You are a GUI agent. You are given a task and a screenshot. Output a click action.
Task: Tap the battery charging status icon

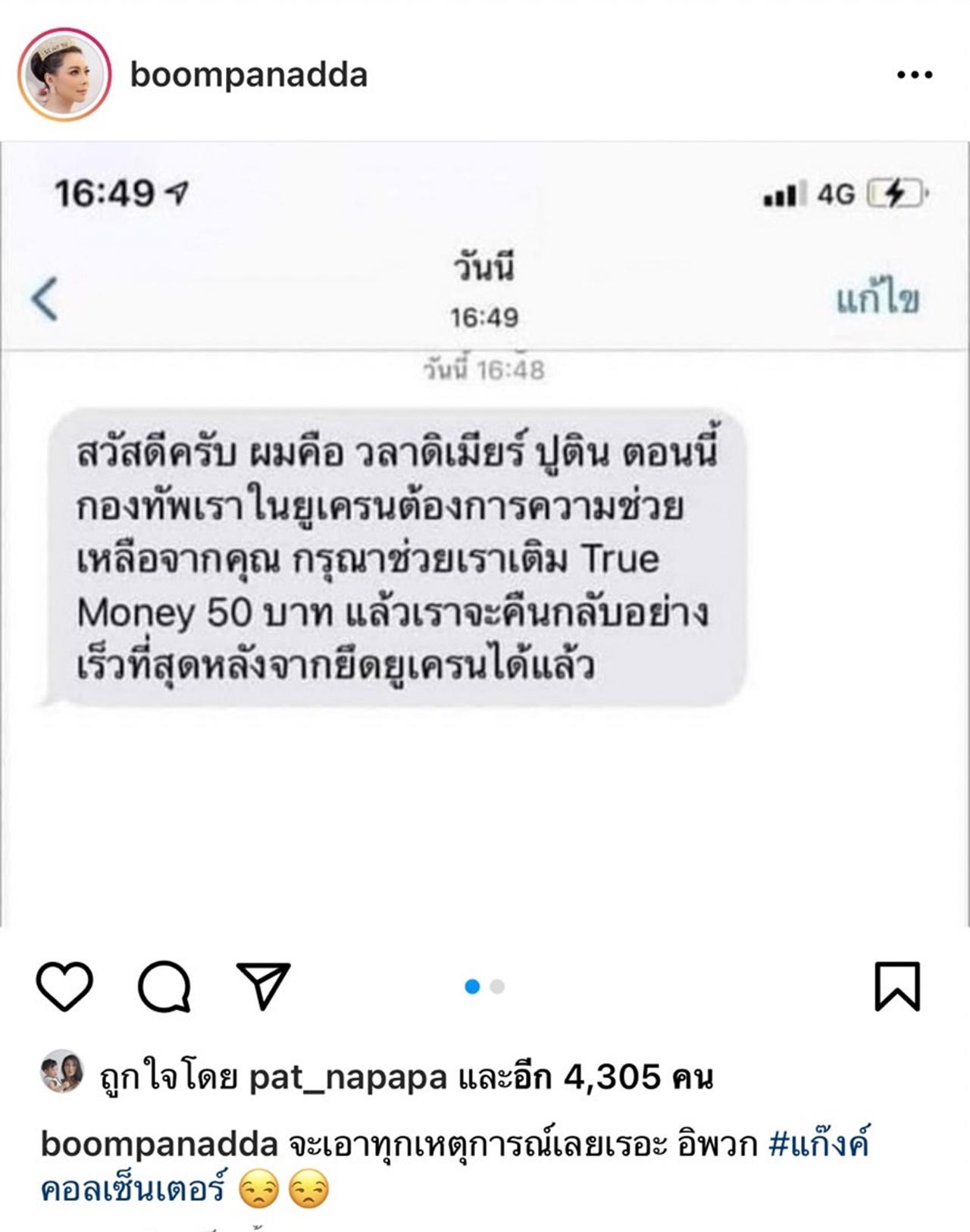coord(897,194)
